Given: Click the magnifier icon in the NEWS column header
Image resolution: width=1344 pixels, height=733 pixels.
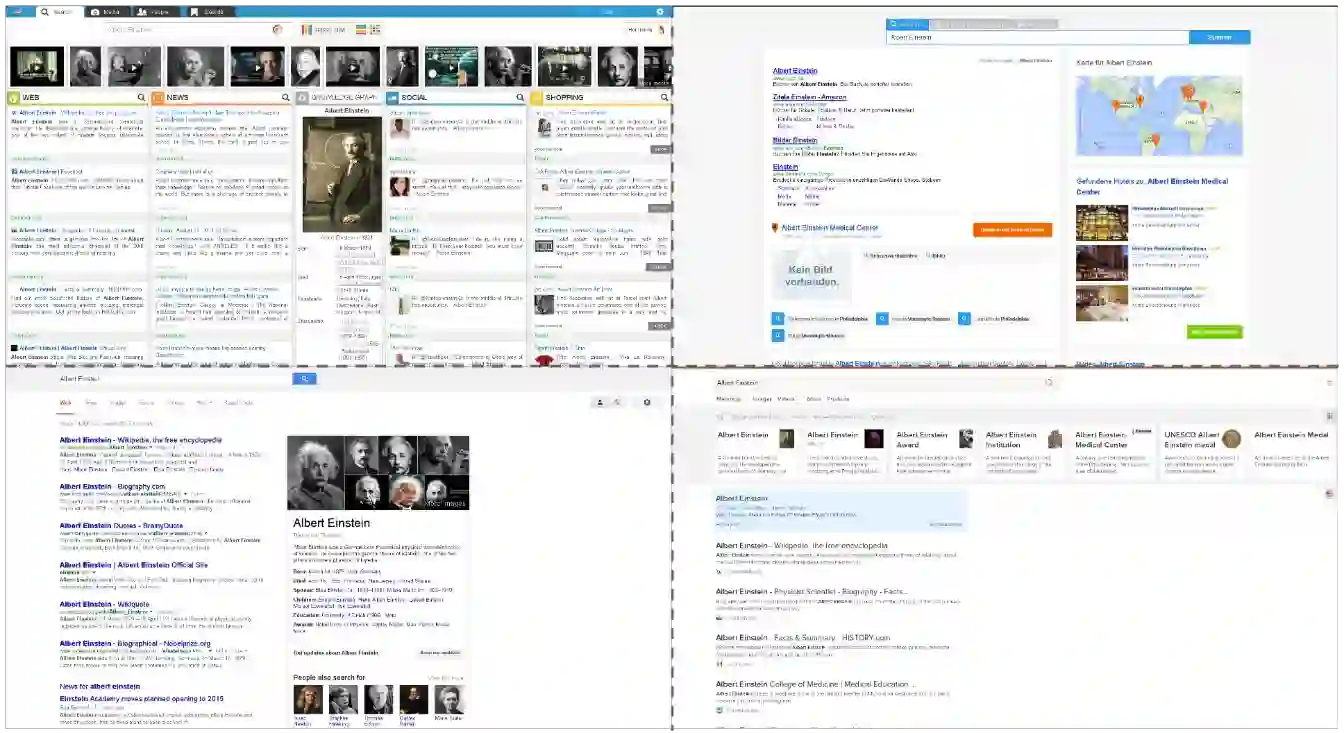Looking at the screenshot, I should click(x=285, y=98).
